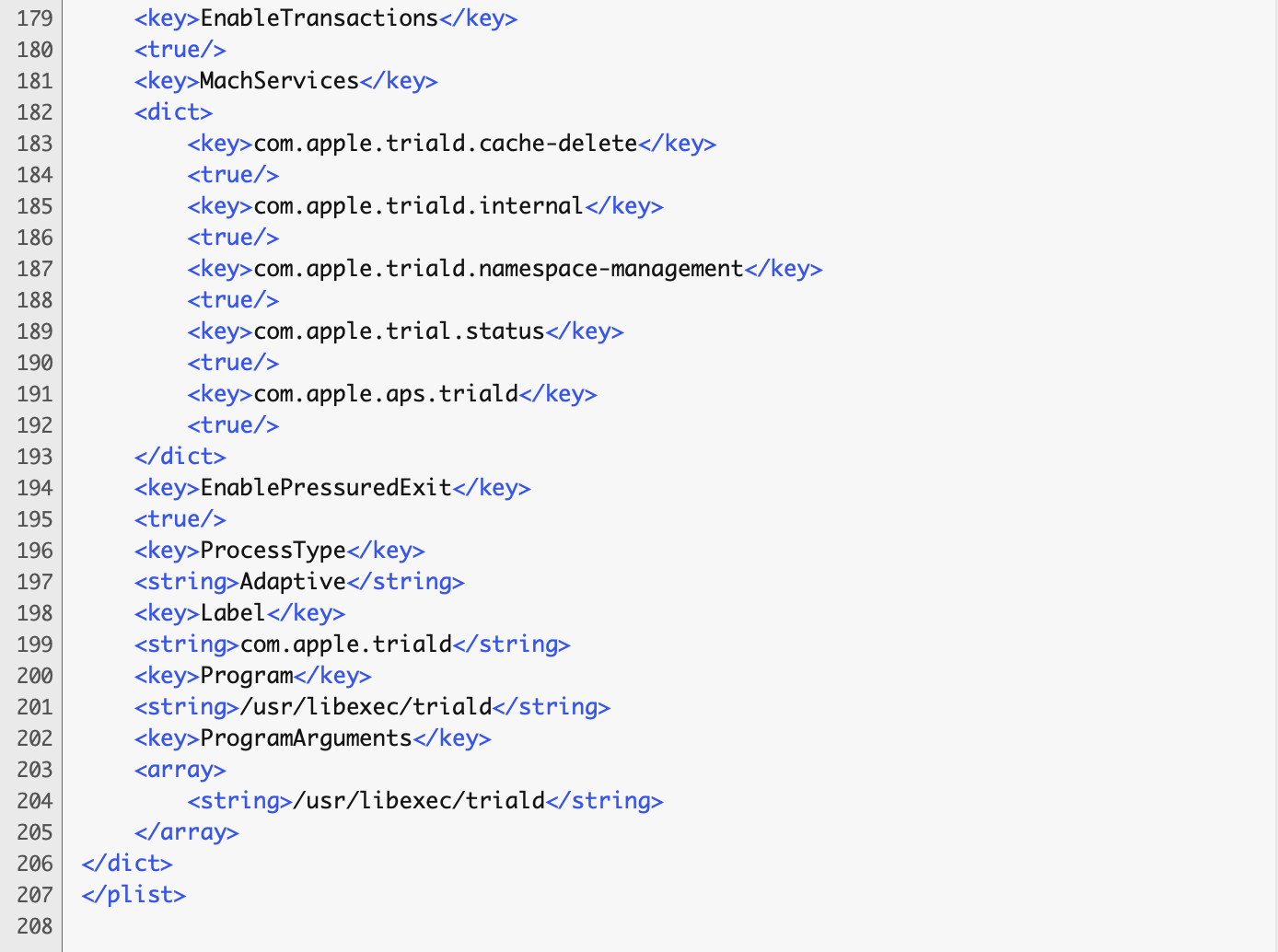1278x952 pixels.
Task: Click the <true/> tag on line 180
Action: [x=180, y=50]
